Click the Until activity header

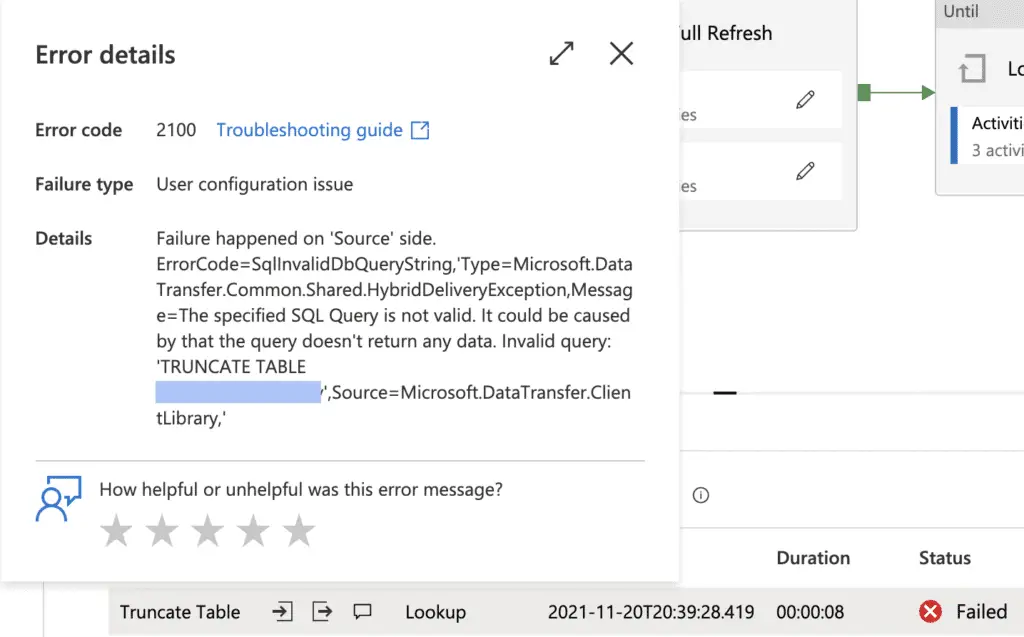pyautogui.click(x=980, y=12)
